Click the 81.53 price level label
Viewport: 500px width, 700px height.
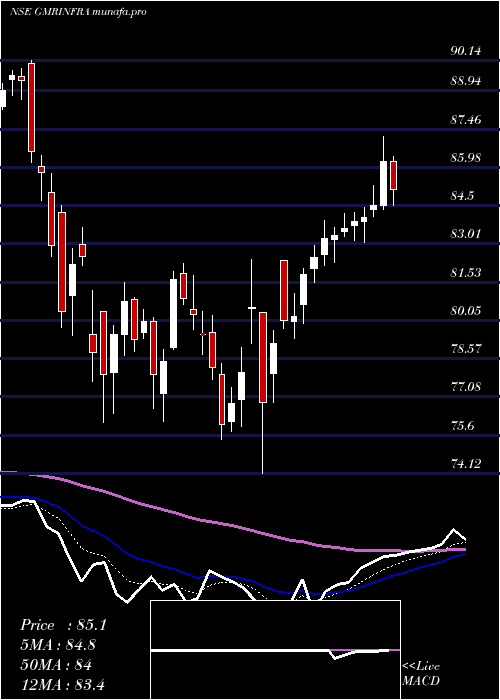point(466,272)
